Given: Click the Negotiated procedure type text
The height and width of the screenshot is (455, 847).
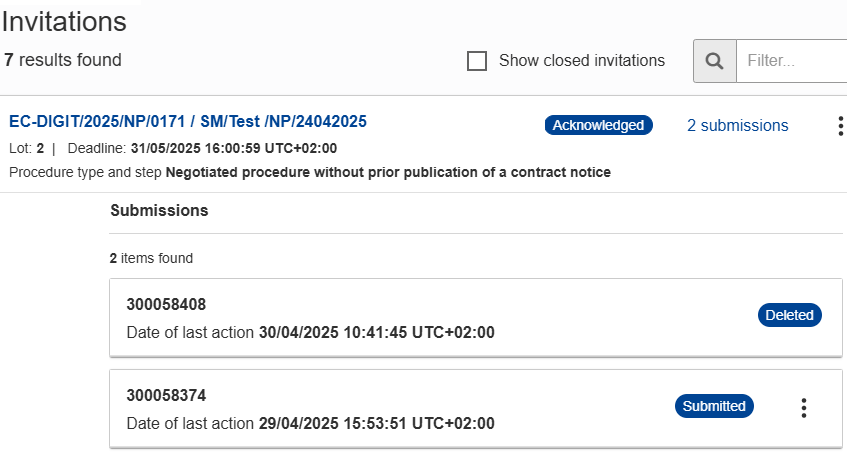Looking at the screenshot, I should pyautogui.click(x=388, y=172).
